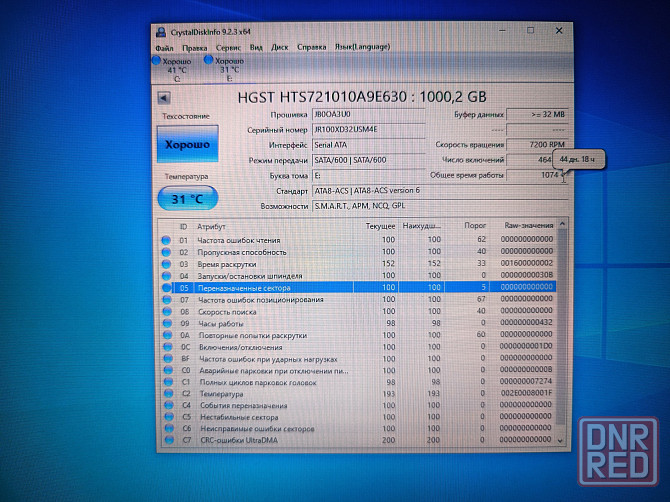Click the attribute list scroll down arrow
This screenshot has height=502, width=670.
(x=561, y=440)
